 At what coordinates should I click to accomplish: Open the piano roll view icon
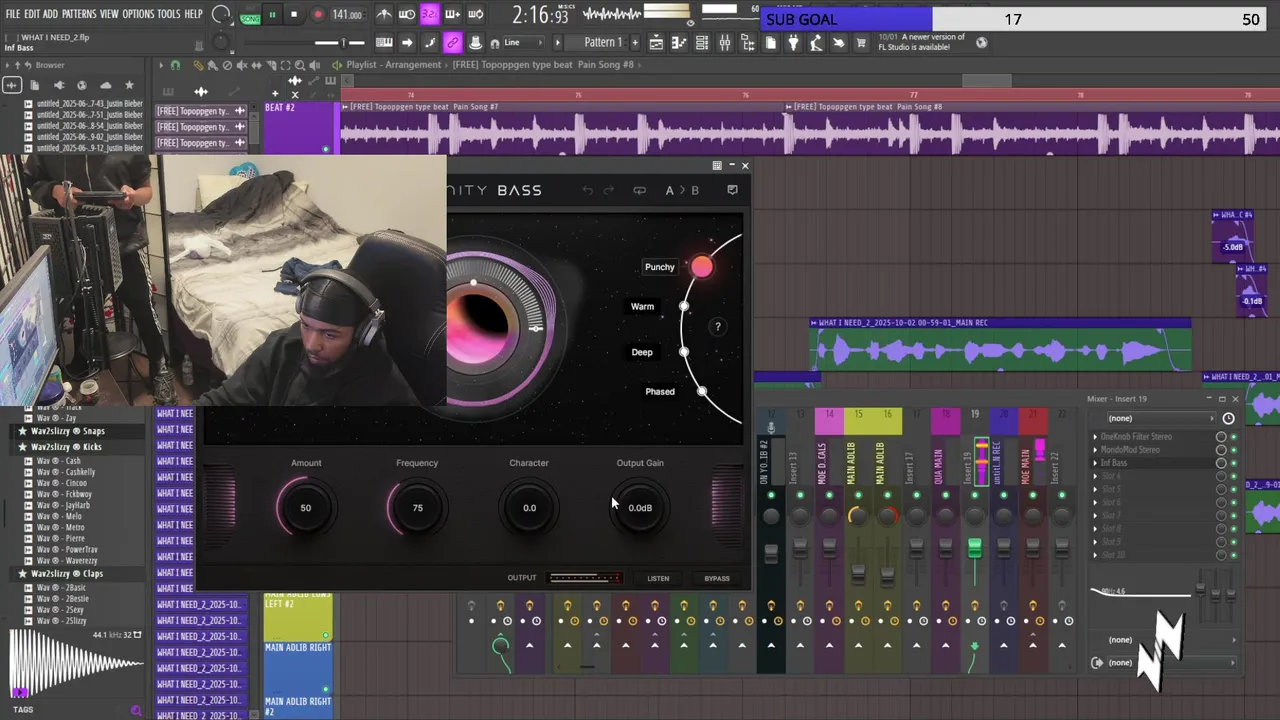tap(679, 43)
